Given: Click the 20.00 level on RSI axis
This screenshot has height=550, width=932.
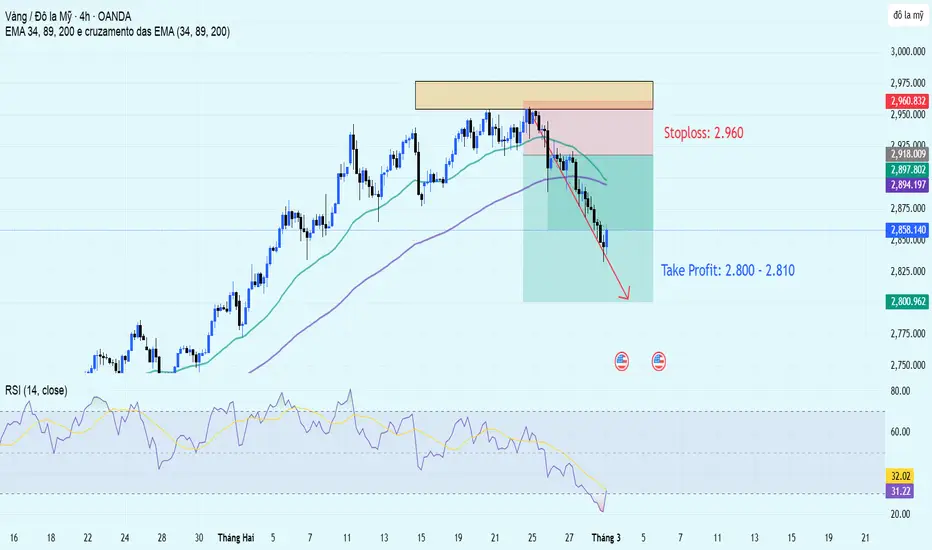Looking at the screenshot, I should (x=900, y=514).
